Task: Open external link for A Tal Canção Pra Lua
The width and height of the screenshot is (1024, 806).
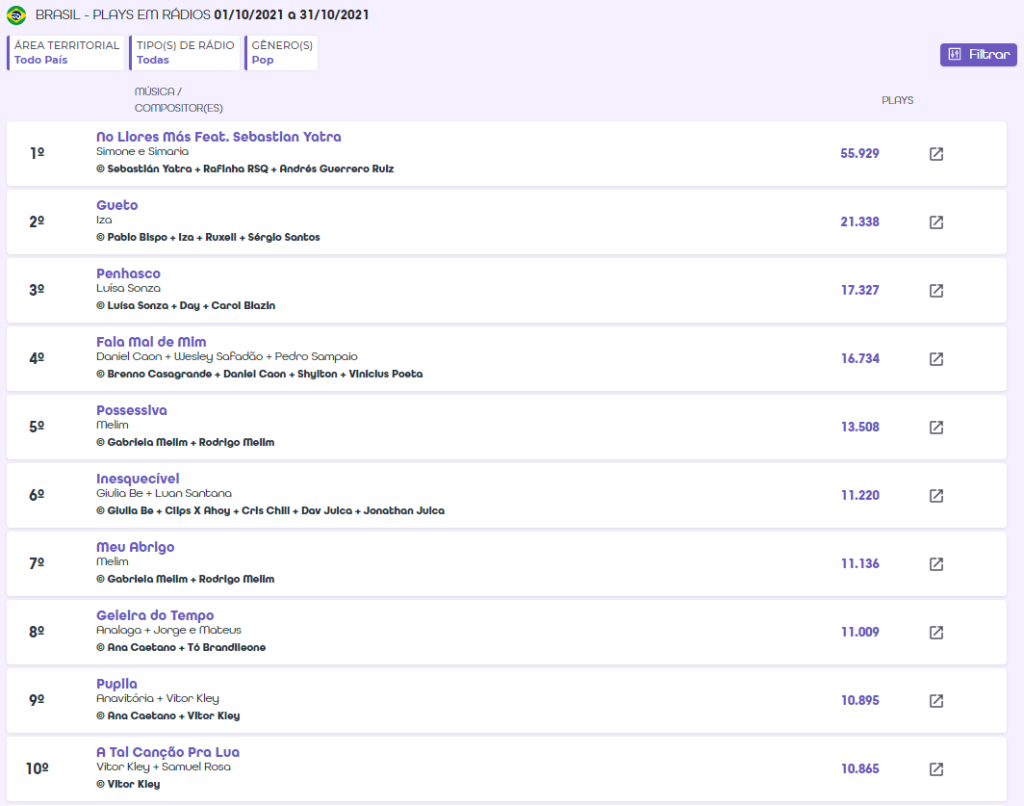Action: [x=936, y=769]
